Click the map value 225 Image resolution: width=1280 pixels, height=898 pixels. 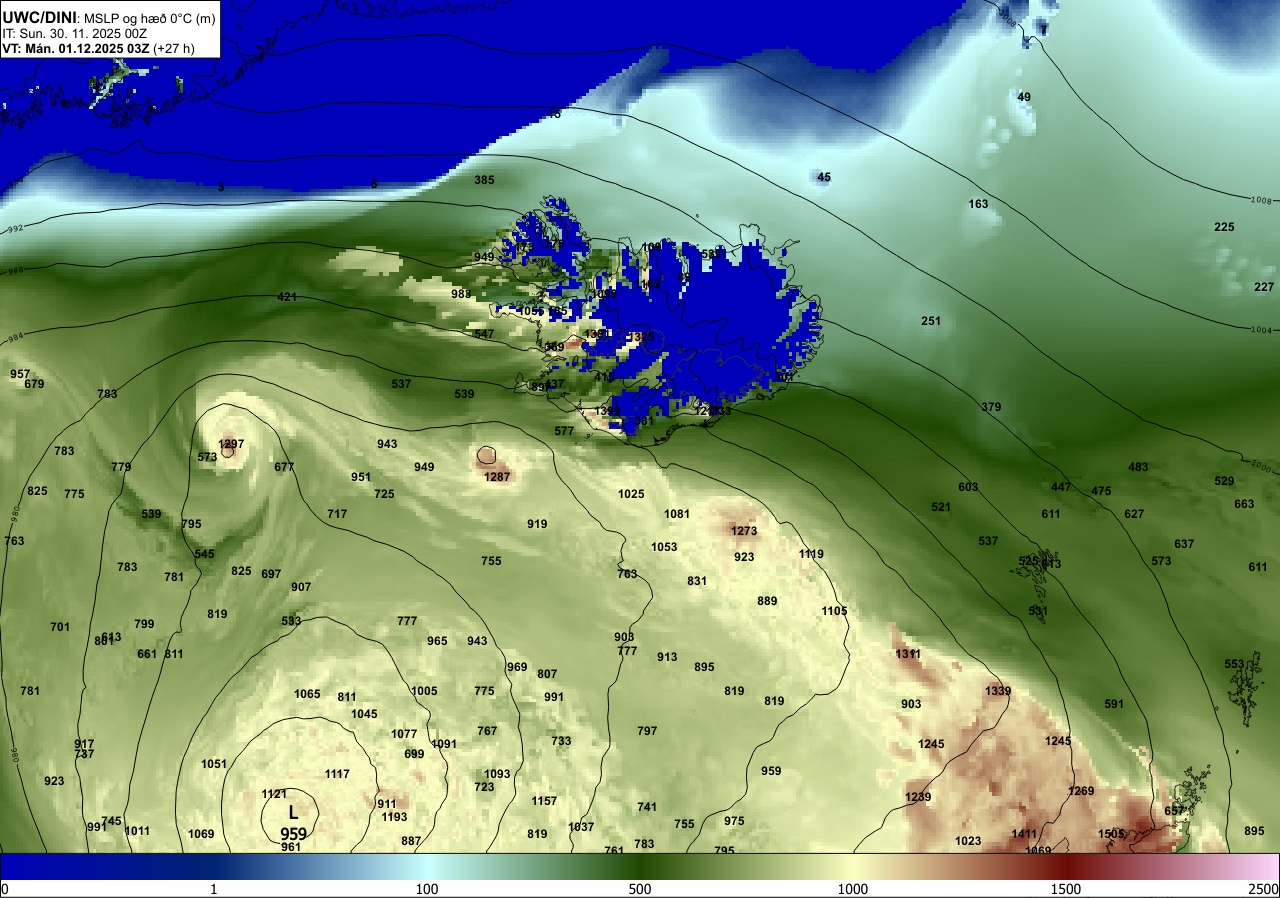[x=1224, y=227]
